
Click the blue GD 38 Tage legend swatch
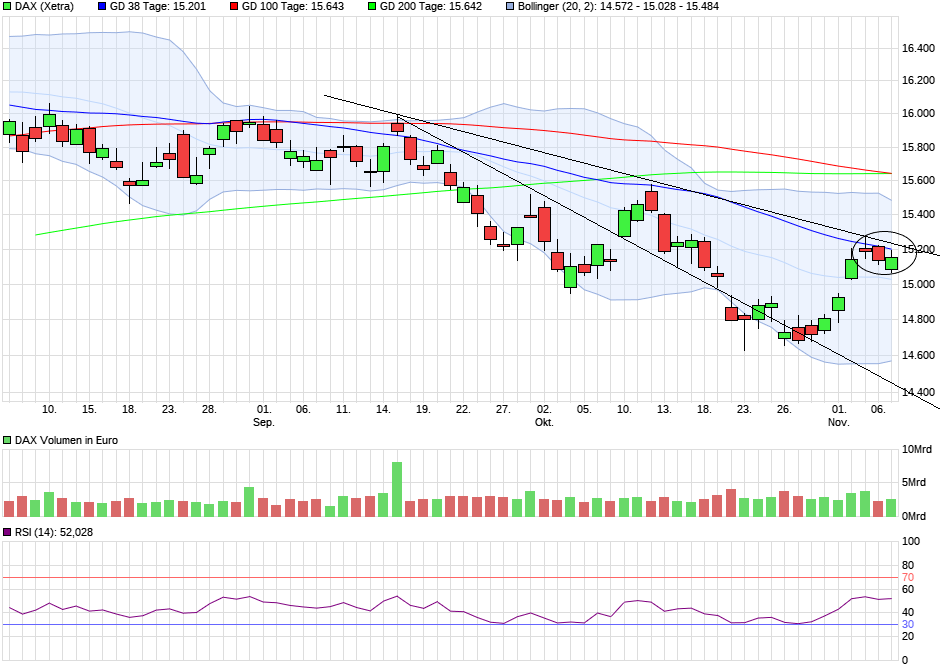point(102,7)
